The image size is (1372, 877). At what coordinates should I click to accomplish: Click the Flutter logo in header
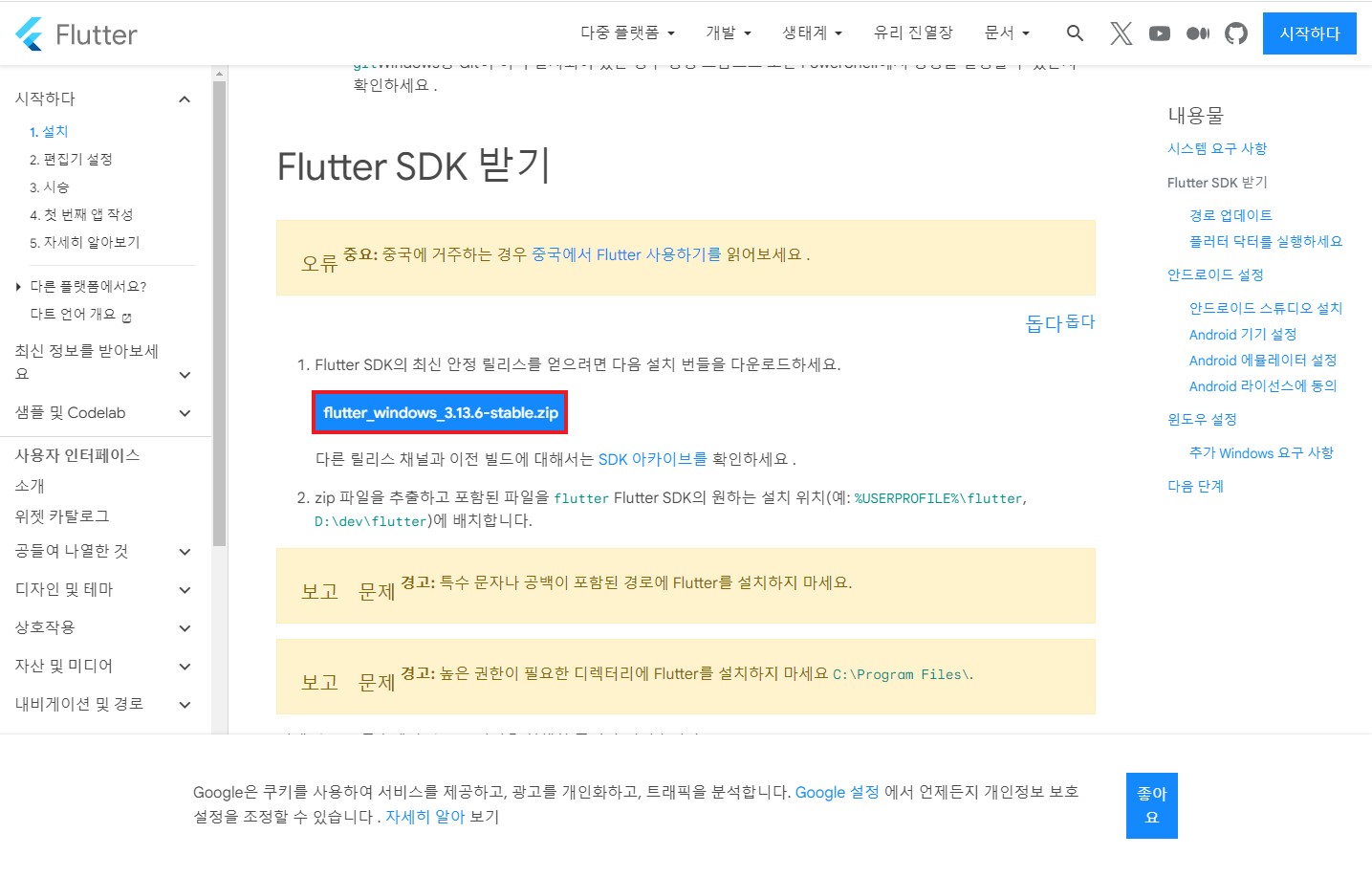tap(76, 34)
